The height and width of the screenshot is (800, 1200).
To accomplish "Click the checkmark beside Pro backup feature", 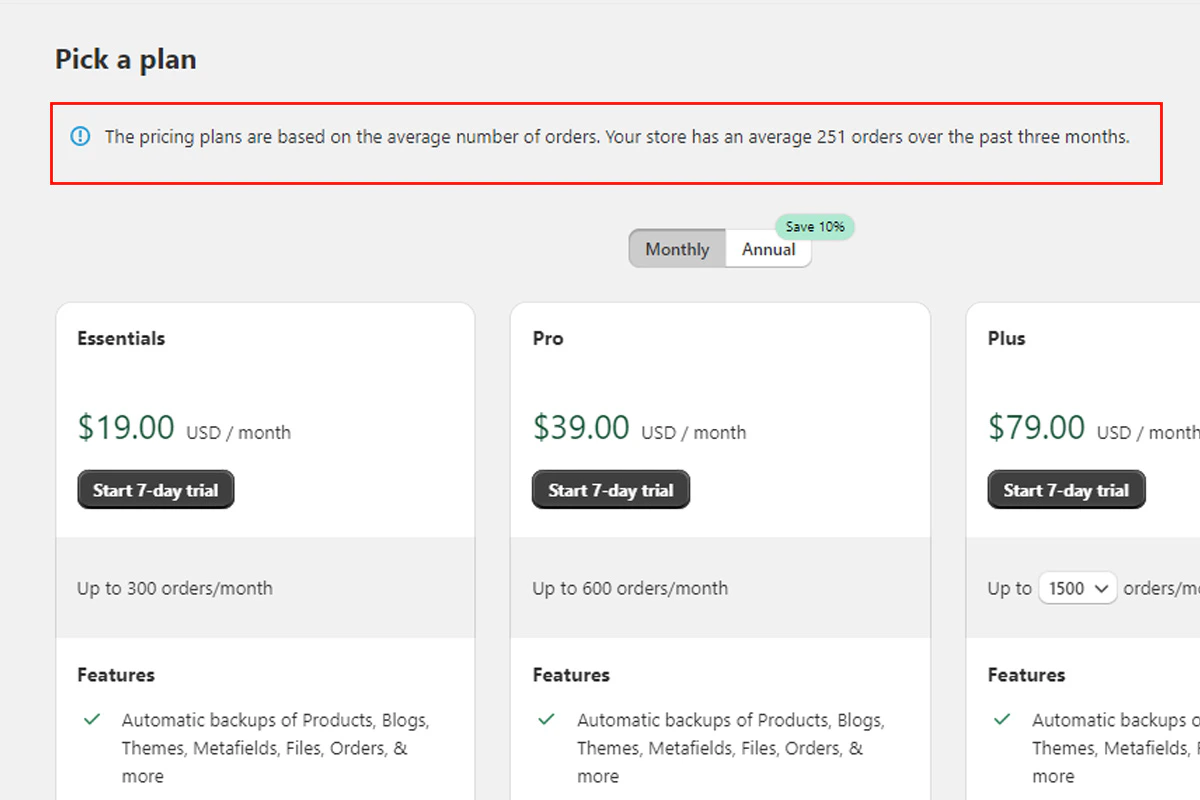I will [x=546, y=719].
